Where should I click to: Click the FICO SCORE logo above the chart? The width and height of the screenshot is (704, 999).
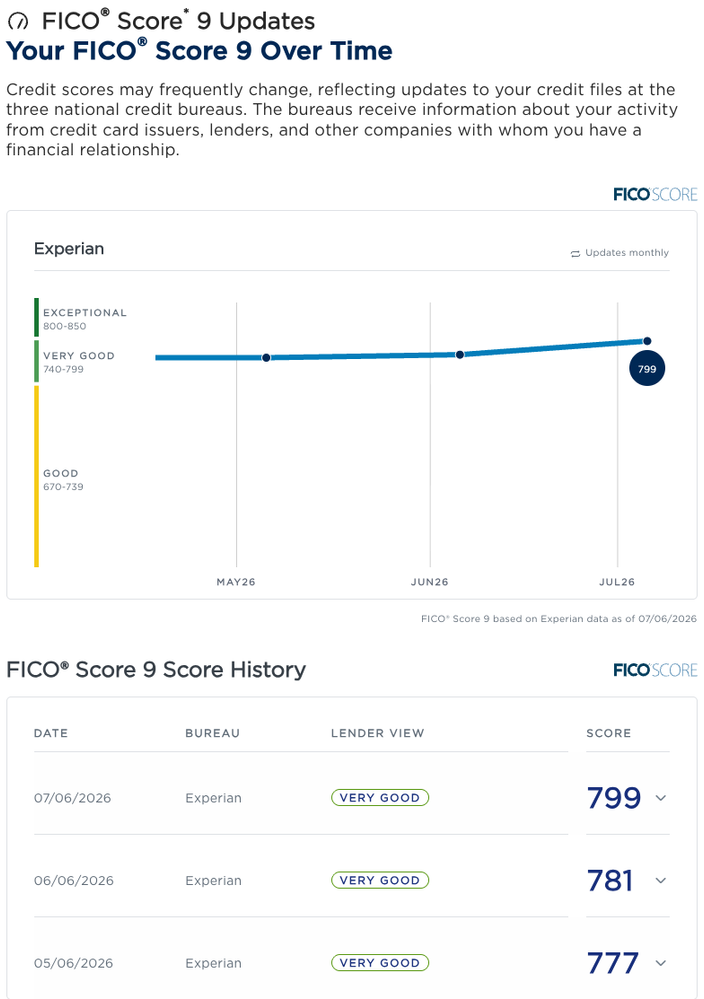click(x=655, y=194)
